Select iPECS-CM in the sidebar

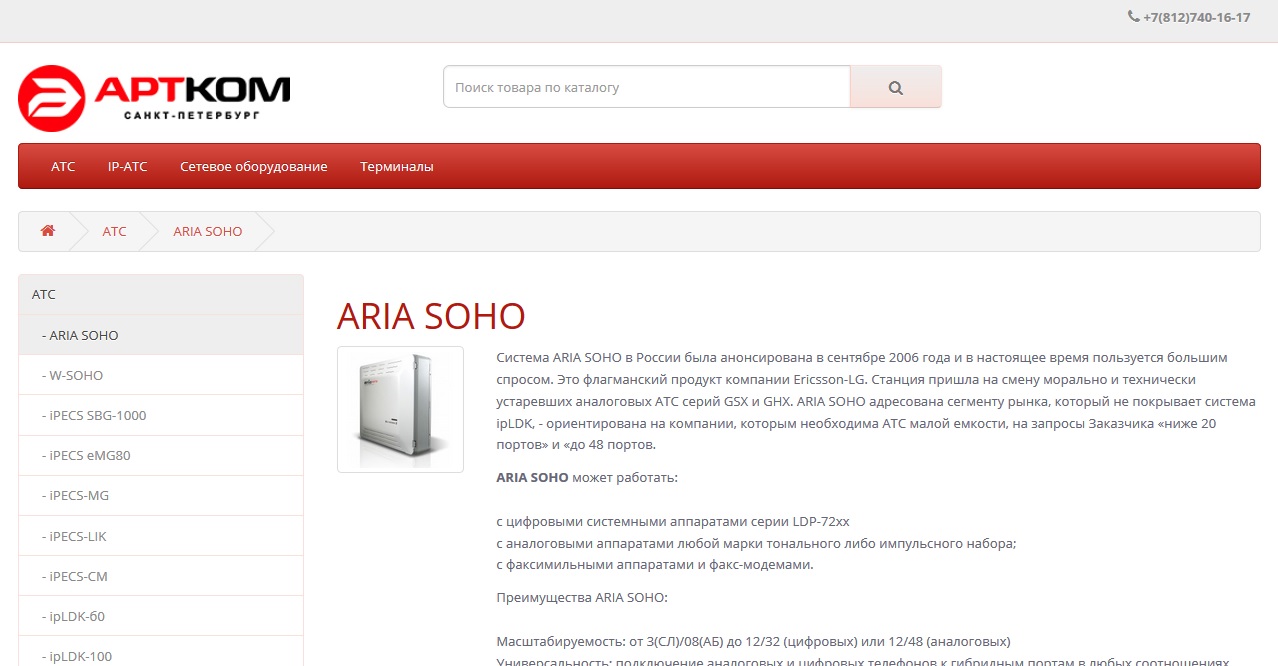161,576
